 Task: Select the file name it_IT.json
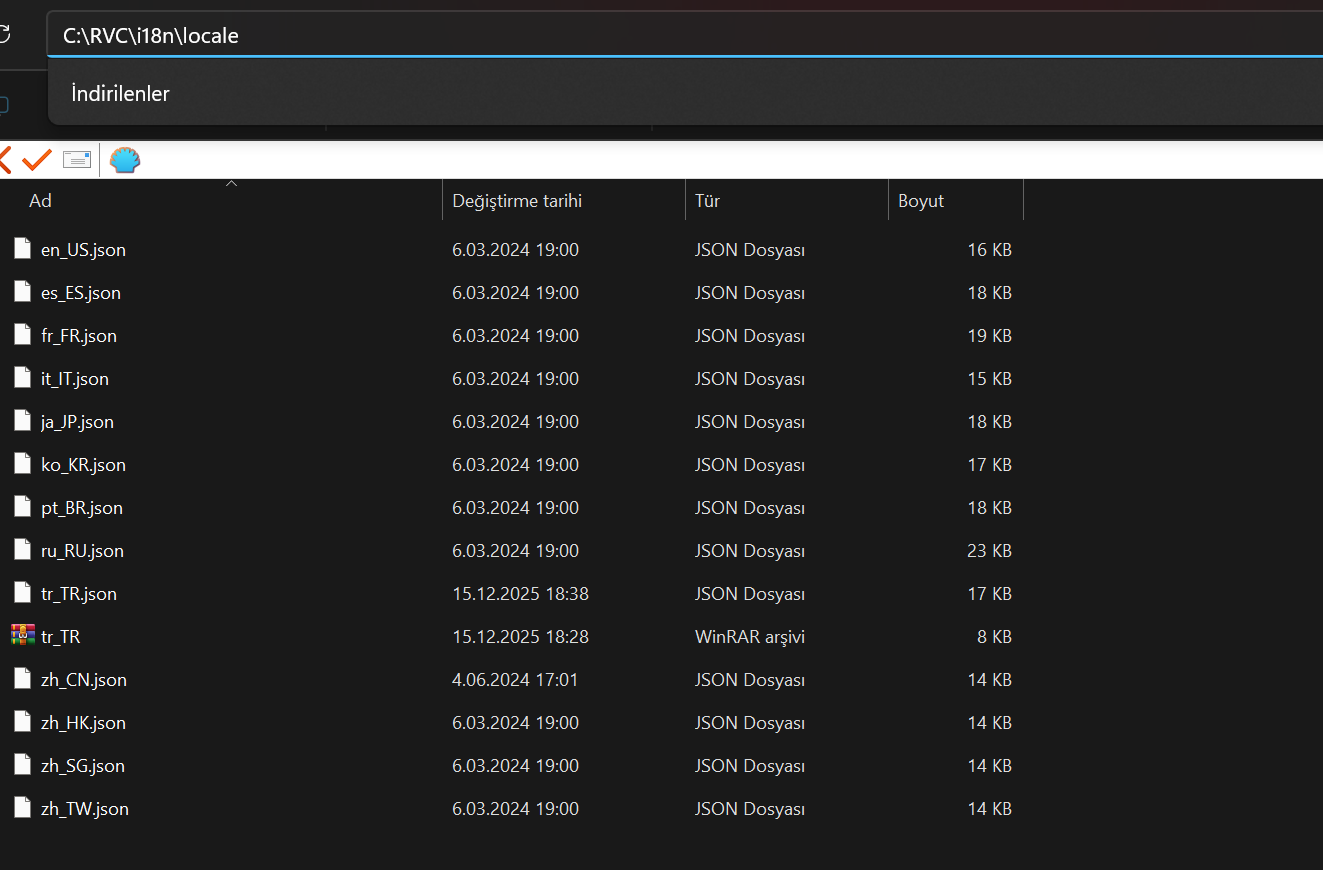pyautogui.click(x=75, y=379)
